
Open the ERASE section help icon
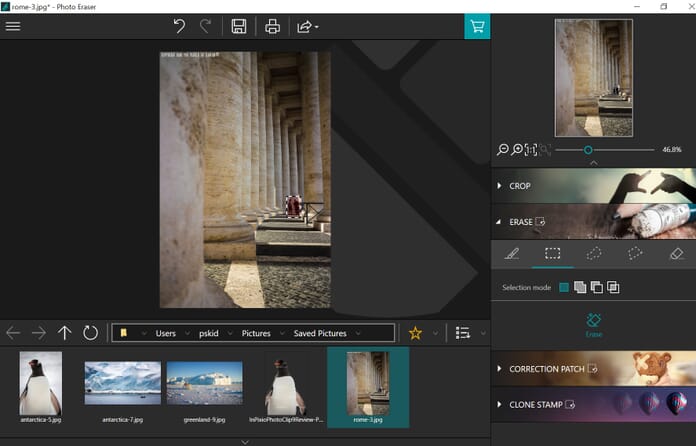(x=540, y=221)
